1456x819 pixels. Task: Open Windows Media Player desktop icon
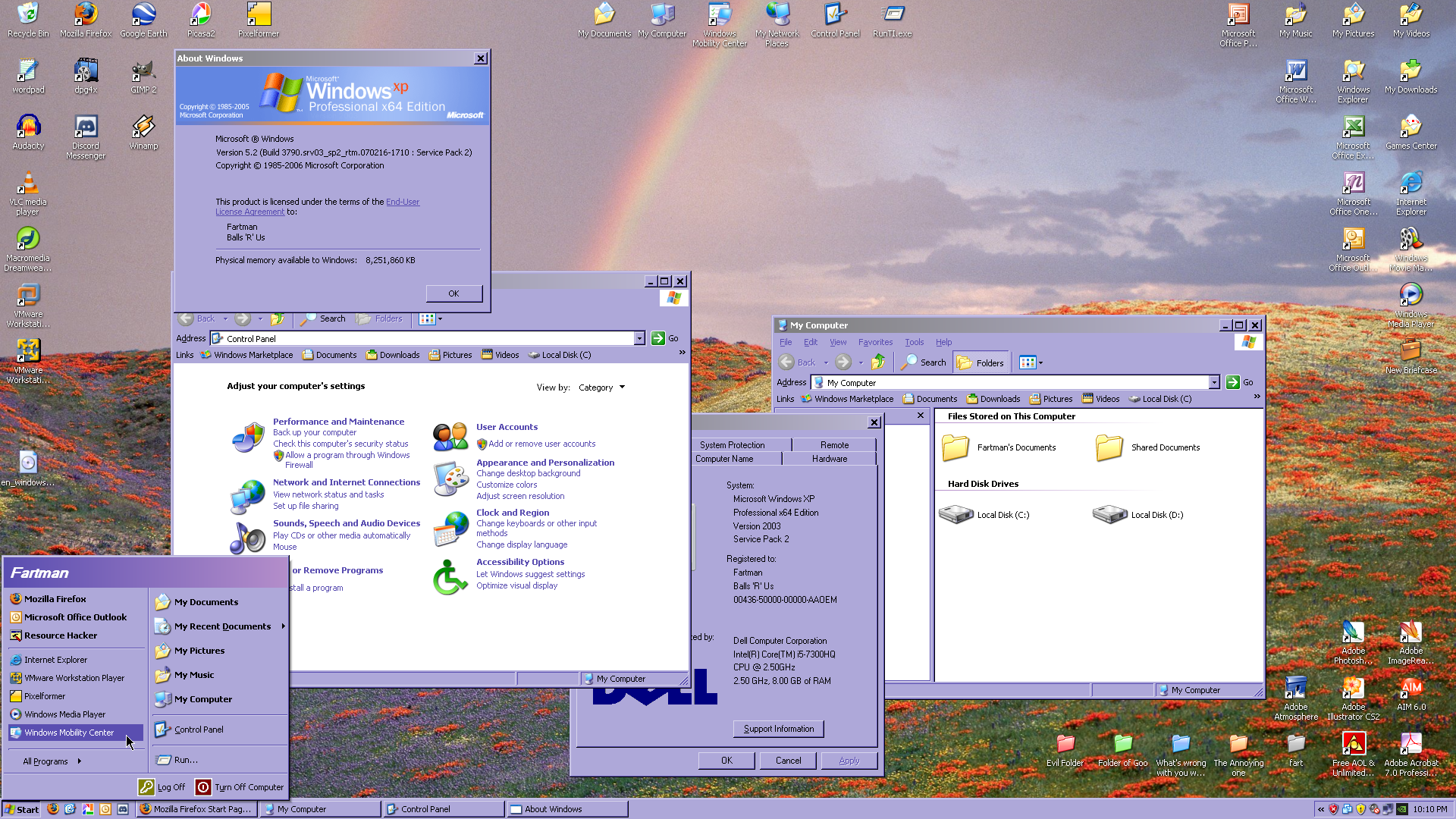pyautogui.click(x=1411, y=305)
